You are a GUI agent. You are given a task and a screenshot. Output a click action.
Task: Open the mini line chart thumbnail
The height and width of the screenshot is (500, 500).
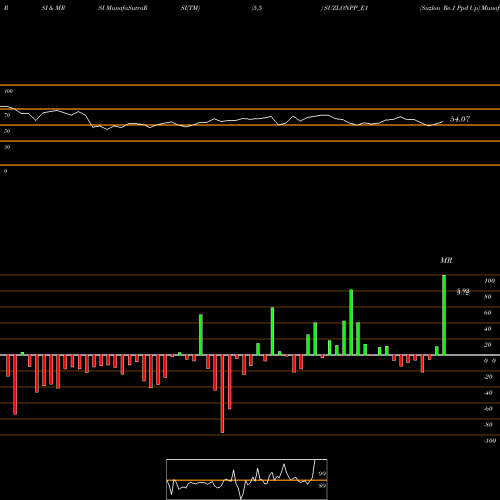click(247, 479)
